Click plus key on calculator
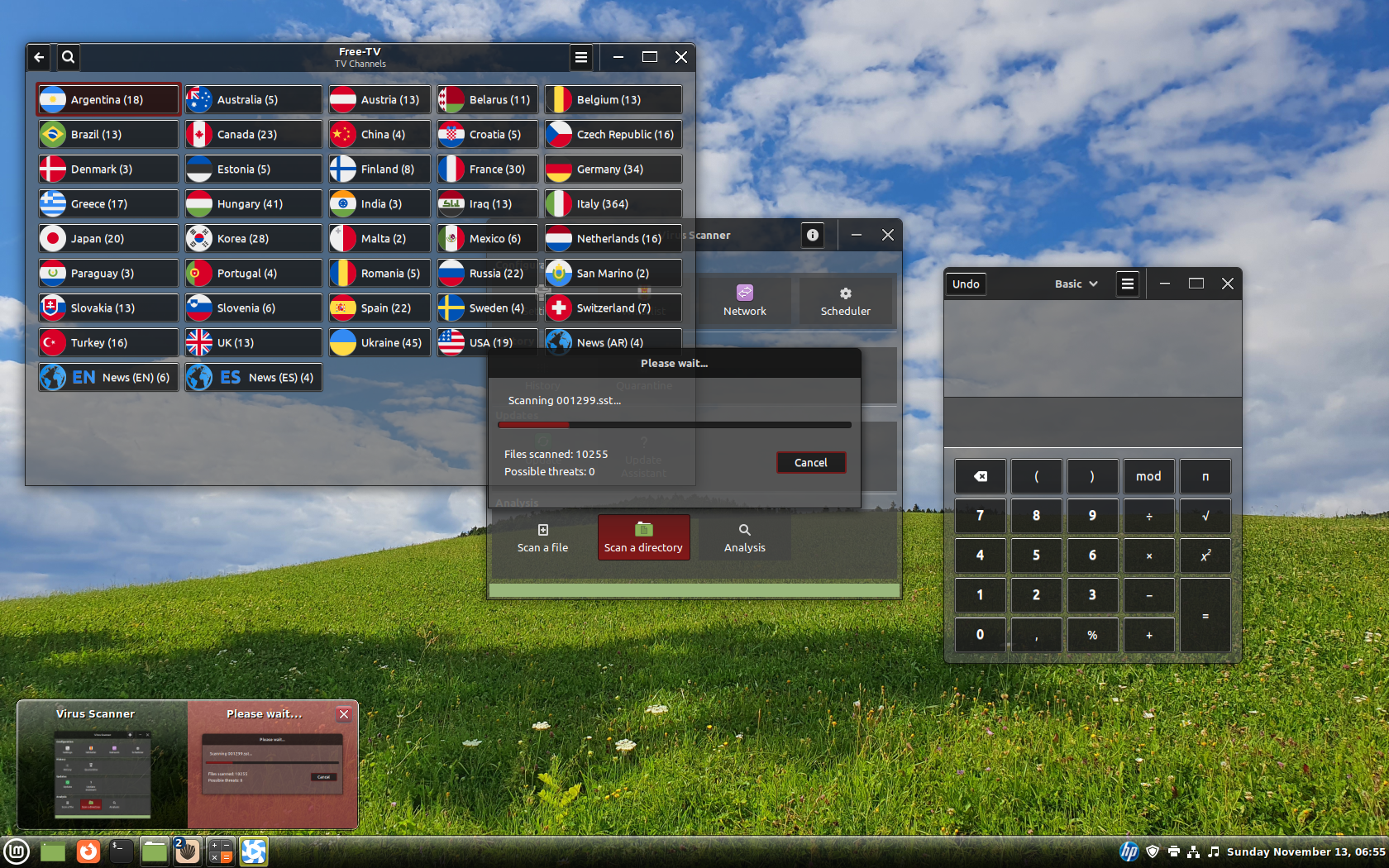1389x868 pixels. (1149, 635)
